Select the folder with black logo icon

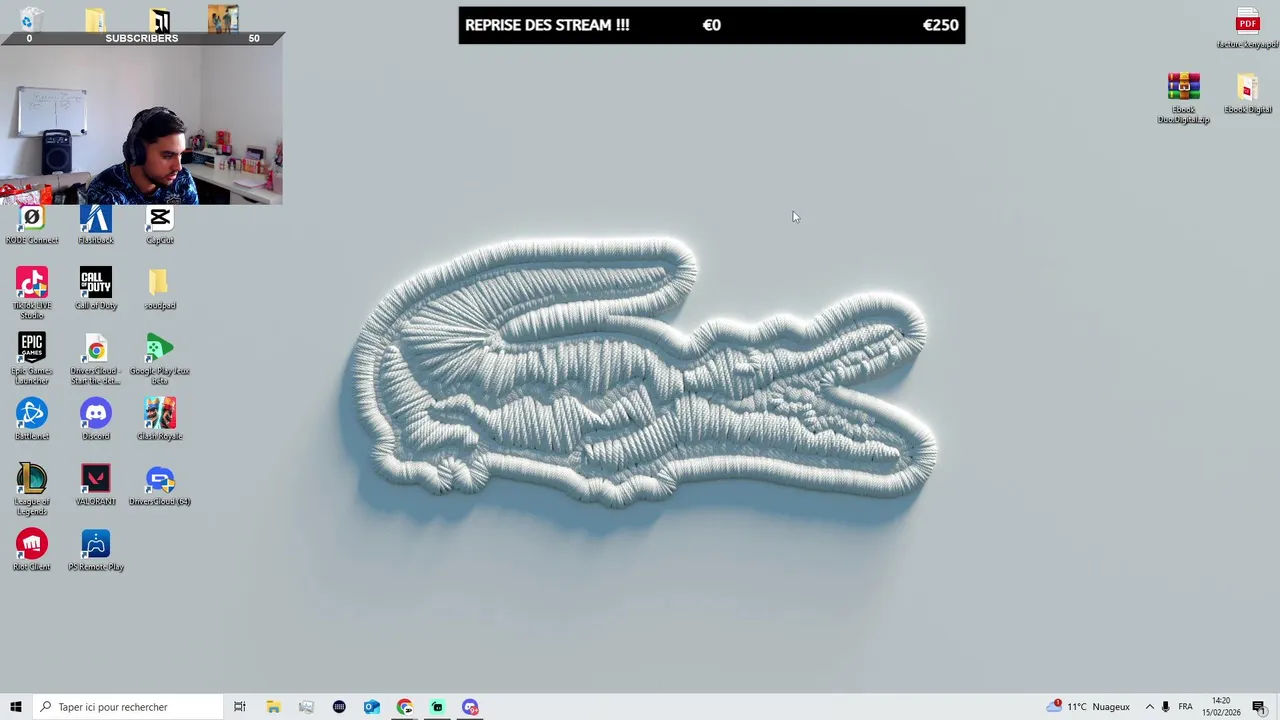(160, 19)
